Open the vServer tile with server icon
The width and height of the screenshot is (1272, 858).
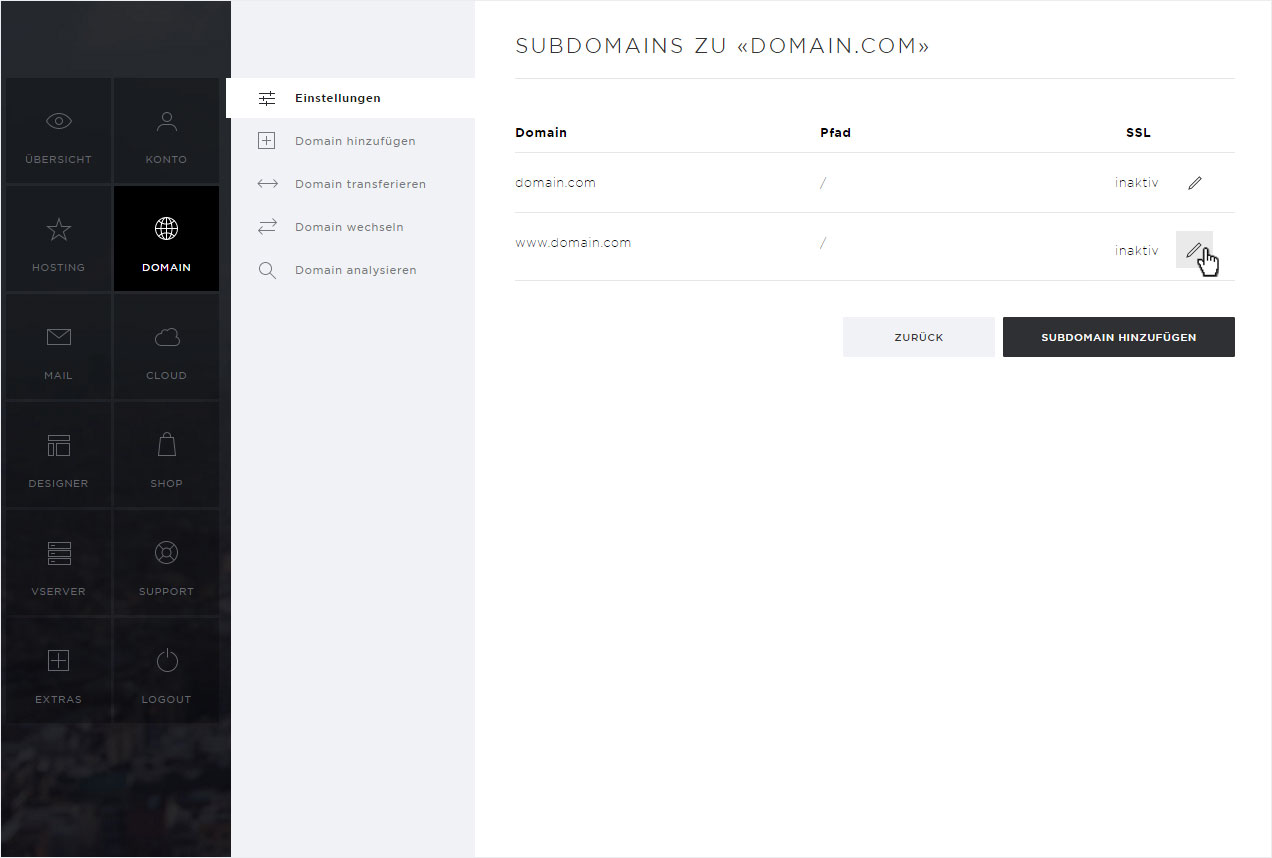point(58,562)
